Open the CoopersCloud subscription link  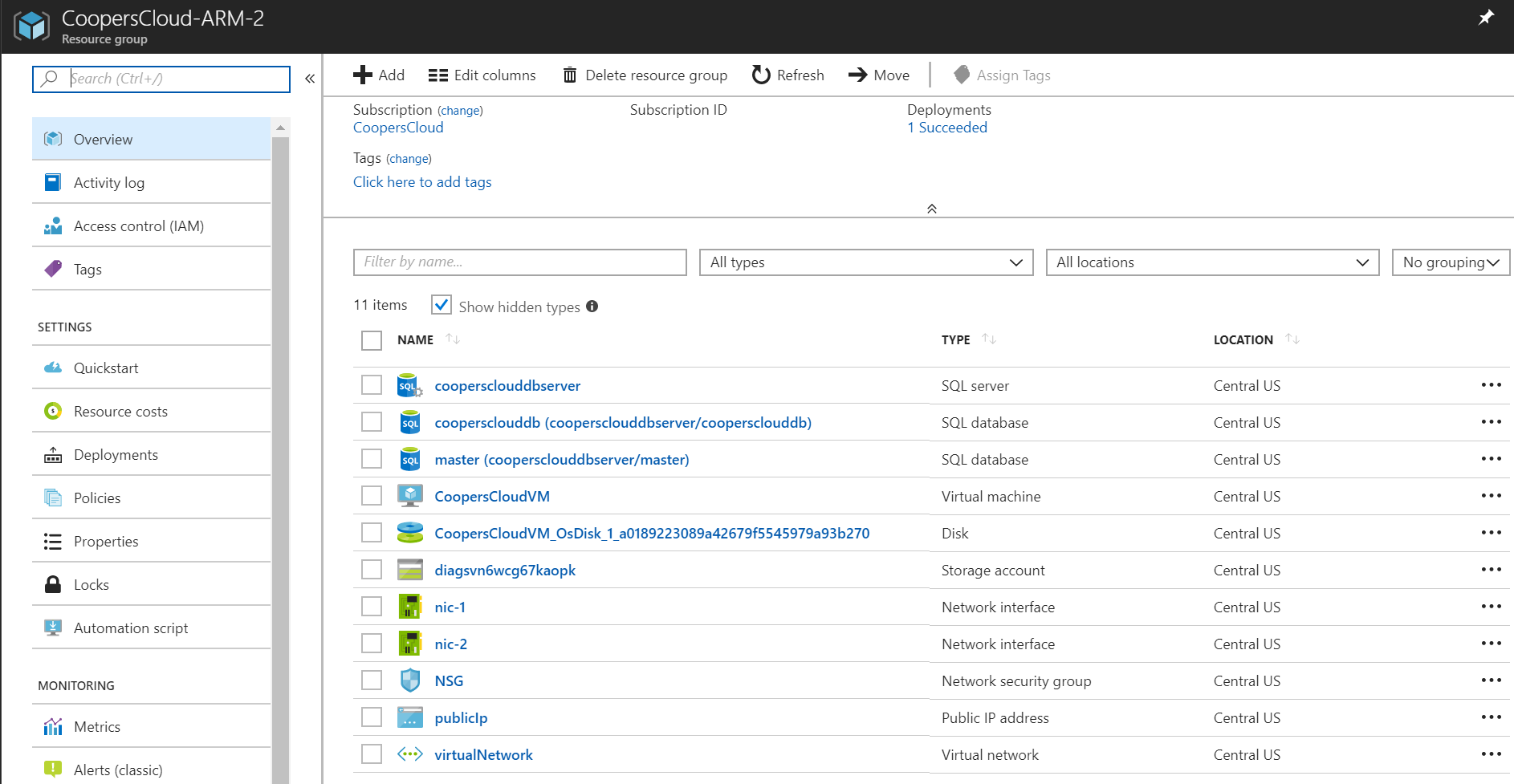pyautogui.click(x=398, y=128)
